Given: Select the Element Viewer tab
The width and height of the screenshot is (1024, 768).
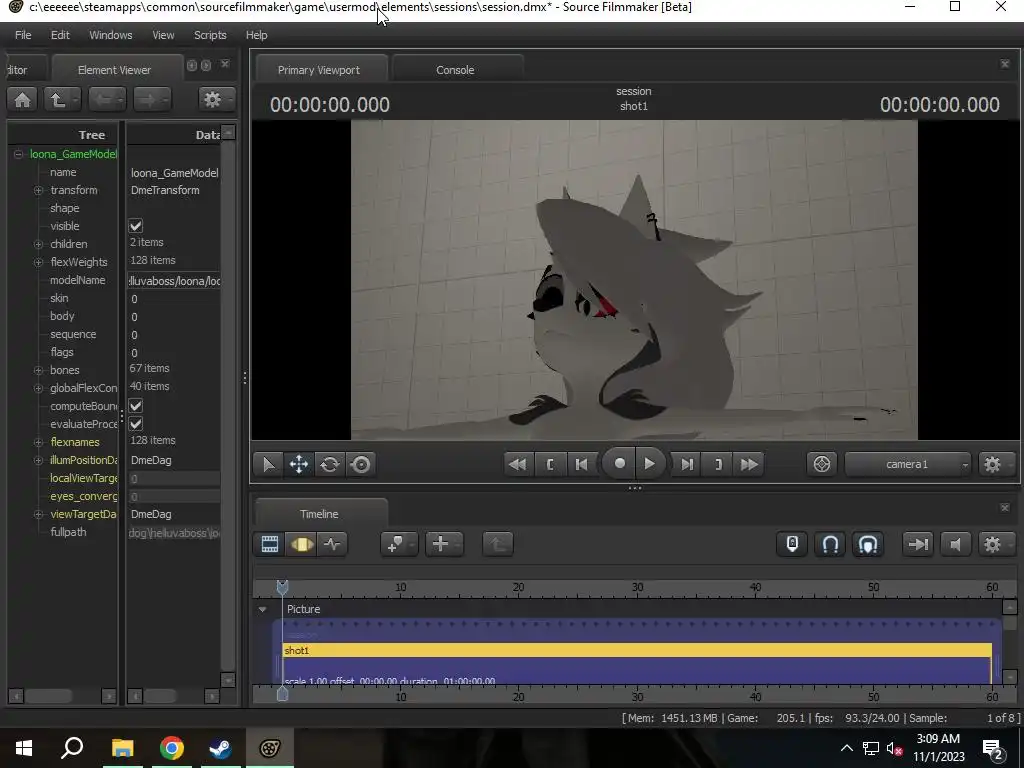Looking at the screenshot, I should 114,70.
